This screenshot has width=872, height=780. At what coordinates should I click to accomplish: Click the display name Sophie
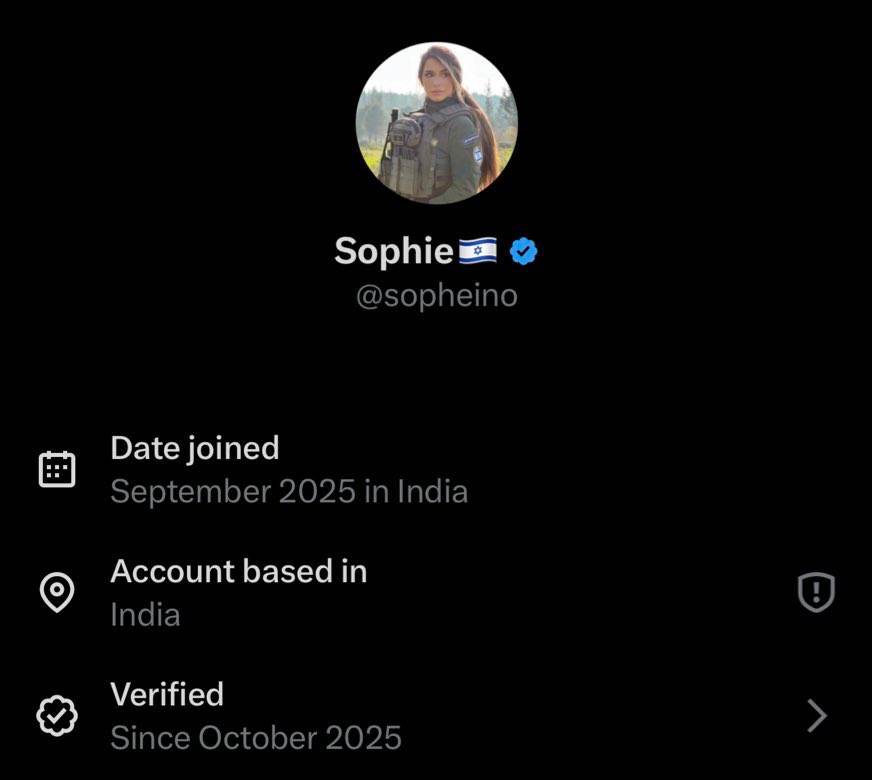[x=394, y=251]
